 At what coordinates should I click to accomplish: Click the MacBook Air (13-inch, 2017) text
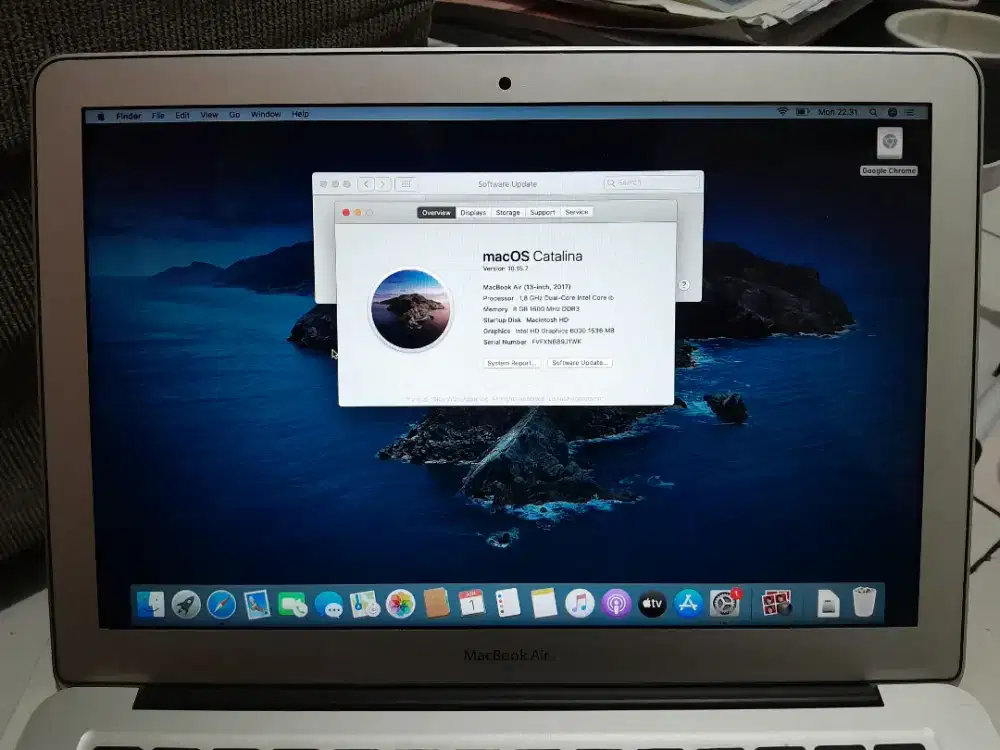(527, 287)
